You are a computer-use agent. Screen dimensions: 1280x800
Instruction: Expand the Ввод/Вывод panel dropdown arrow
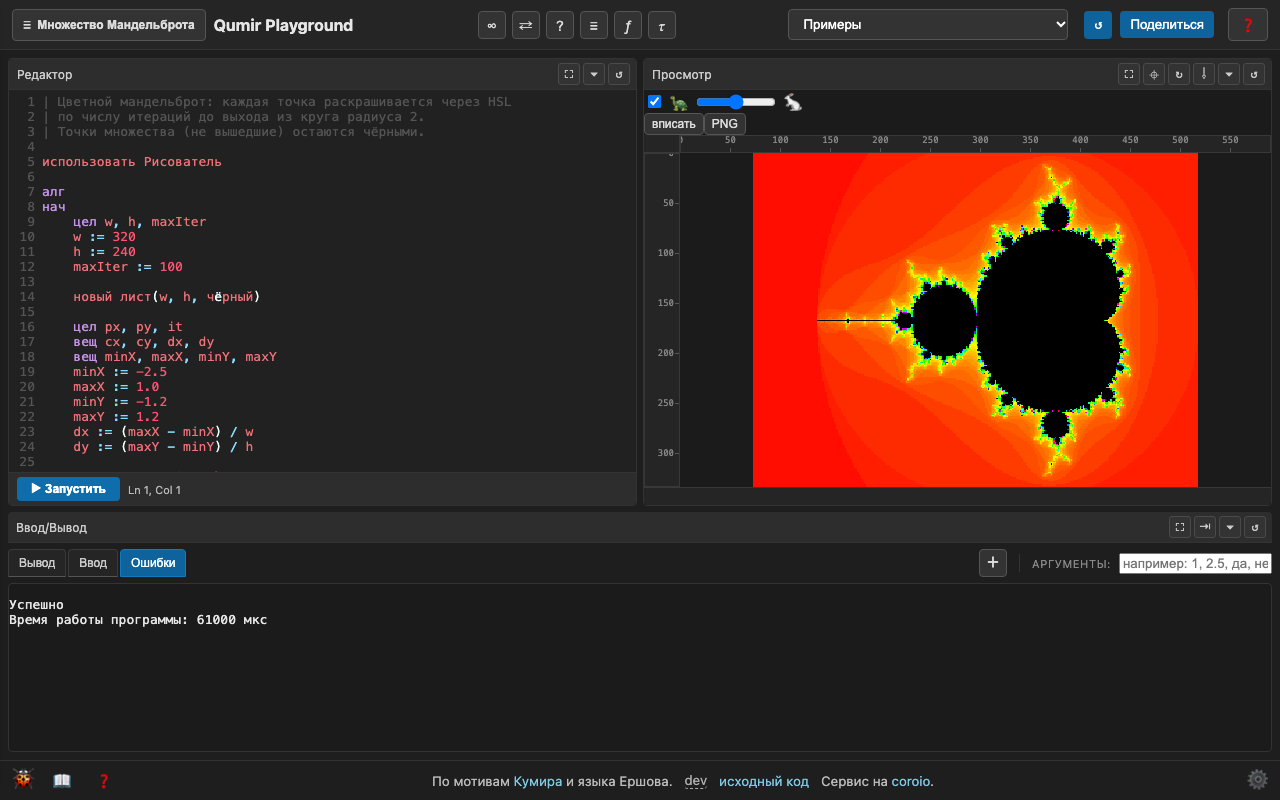(1231, 527)
